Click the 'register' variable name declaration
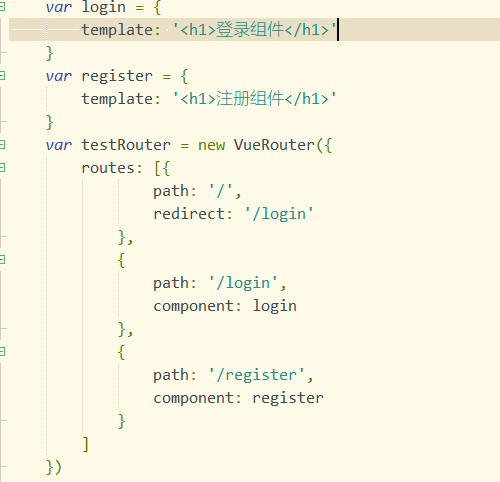The image size is (500, 482). point(117,77)
